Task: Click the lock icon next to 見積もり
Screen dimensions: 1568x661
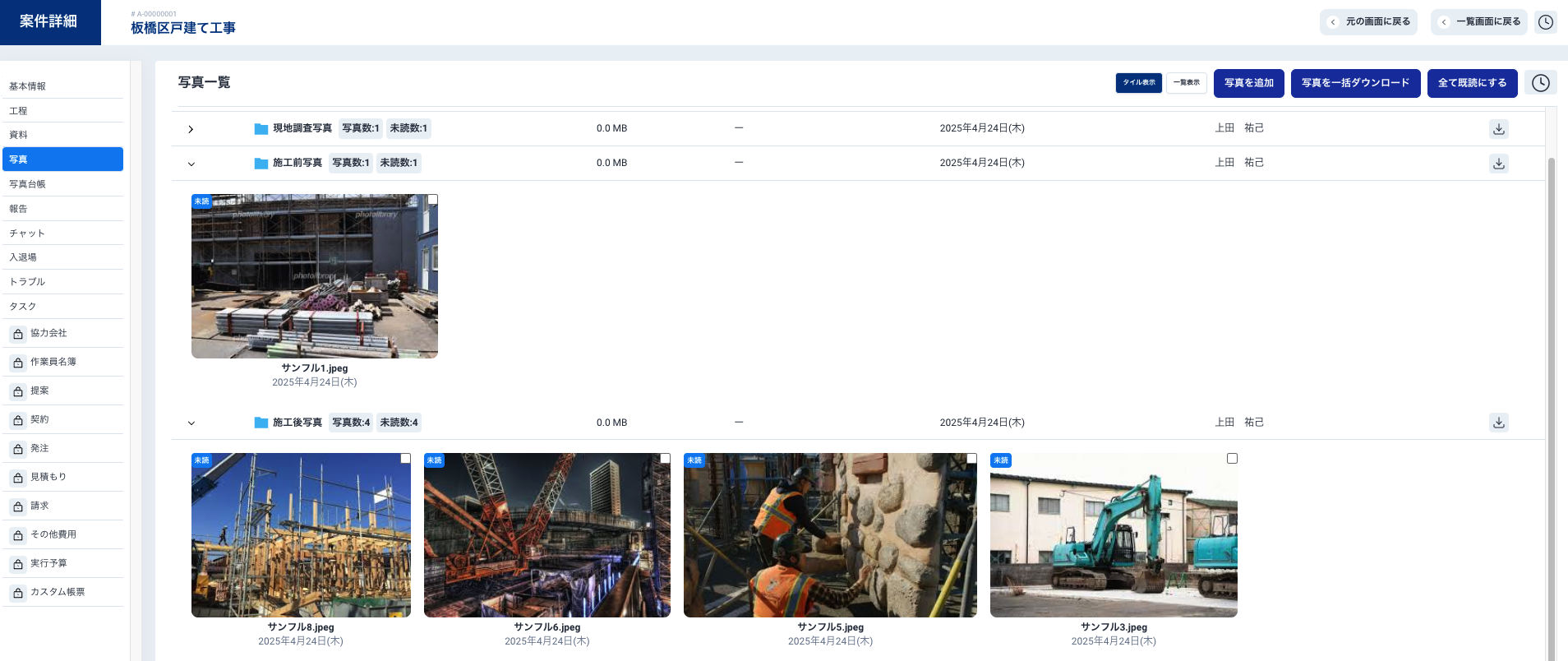Action: 18,478
